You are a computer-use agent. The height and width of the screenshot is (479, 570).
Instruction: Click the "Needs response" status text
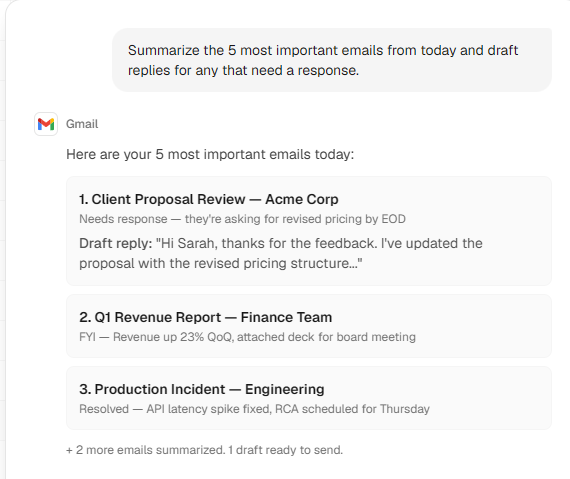[123, 219]
